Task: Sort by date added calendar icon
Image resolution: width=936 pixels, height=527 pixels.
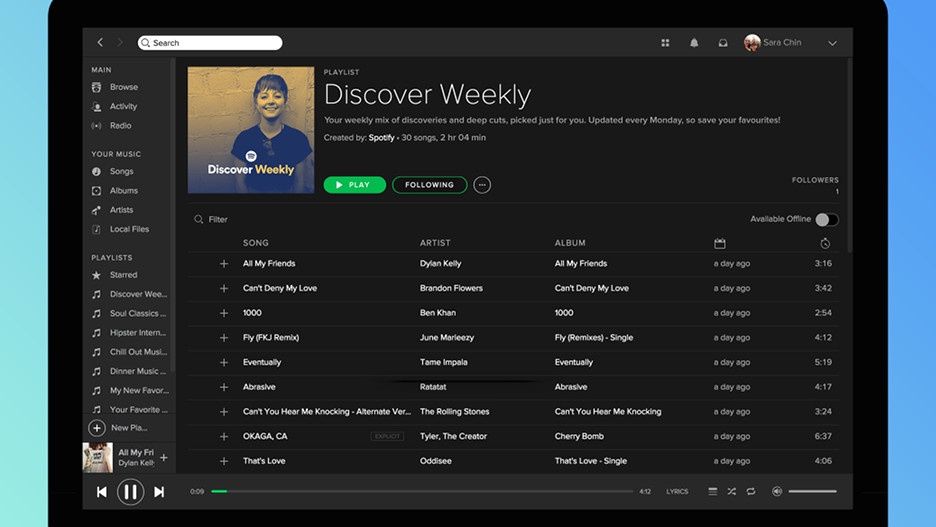Action: pos(720,244)
